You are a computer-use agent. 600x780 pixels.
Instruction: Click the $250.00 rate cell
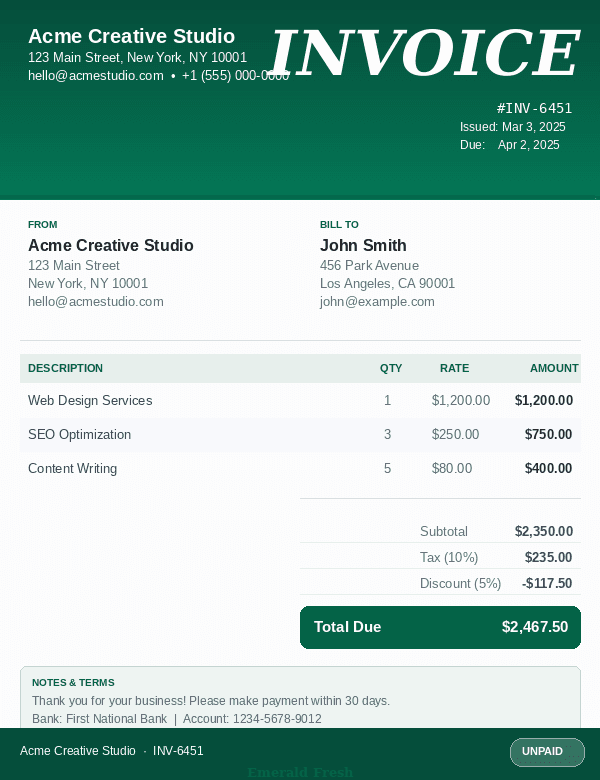[455, 434]
